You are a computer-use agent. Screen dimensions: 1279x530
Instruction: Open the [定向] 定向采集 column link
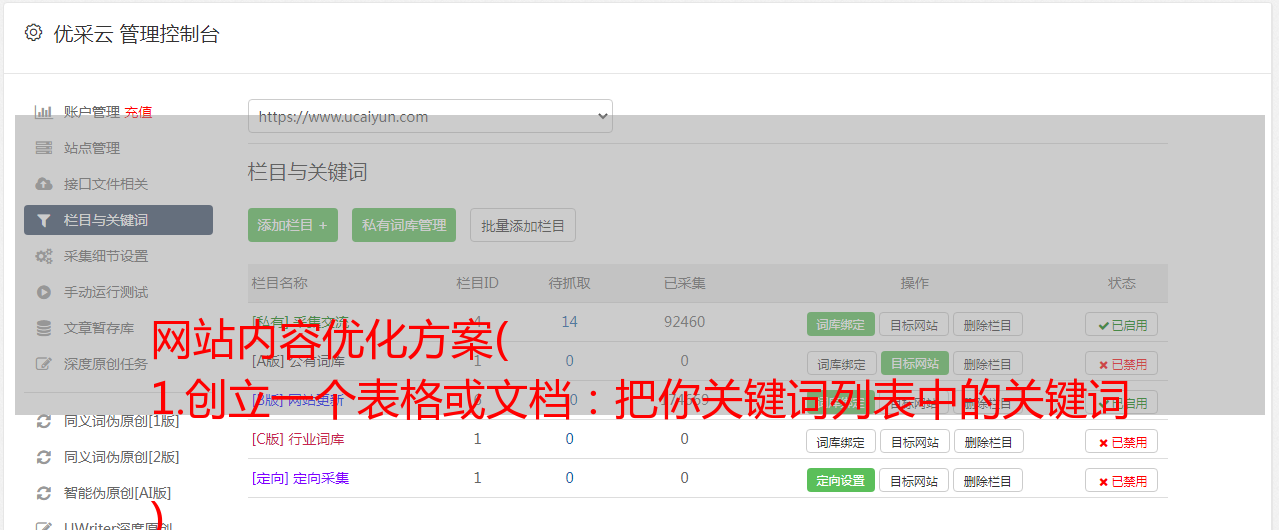(x=300, y=478)
